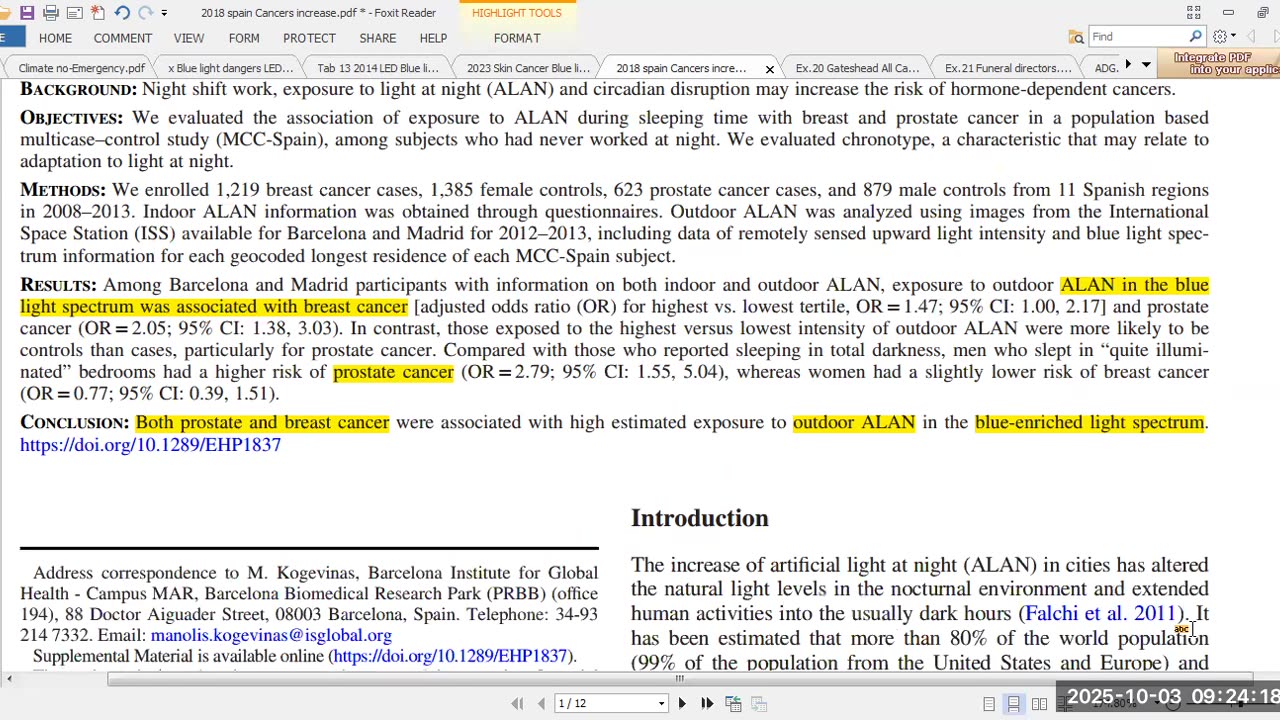Switch to Ex.20 Gateshead All Ca document tab

click(857, 68)
